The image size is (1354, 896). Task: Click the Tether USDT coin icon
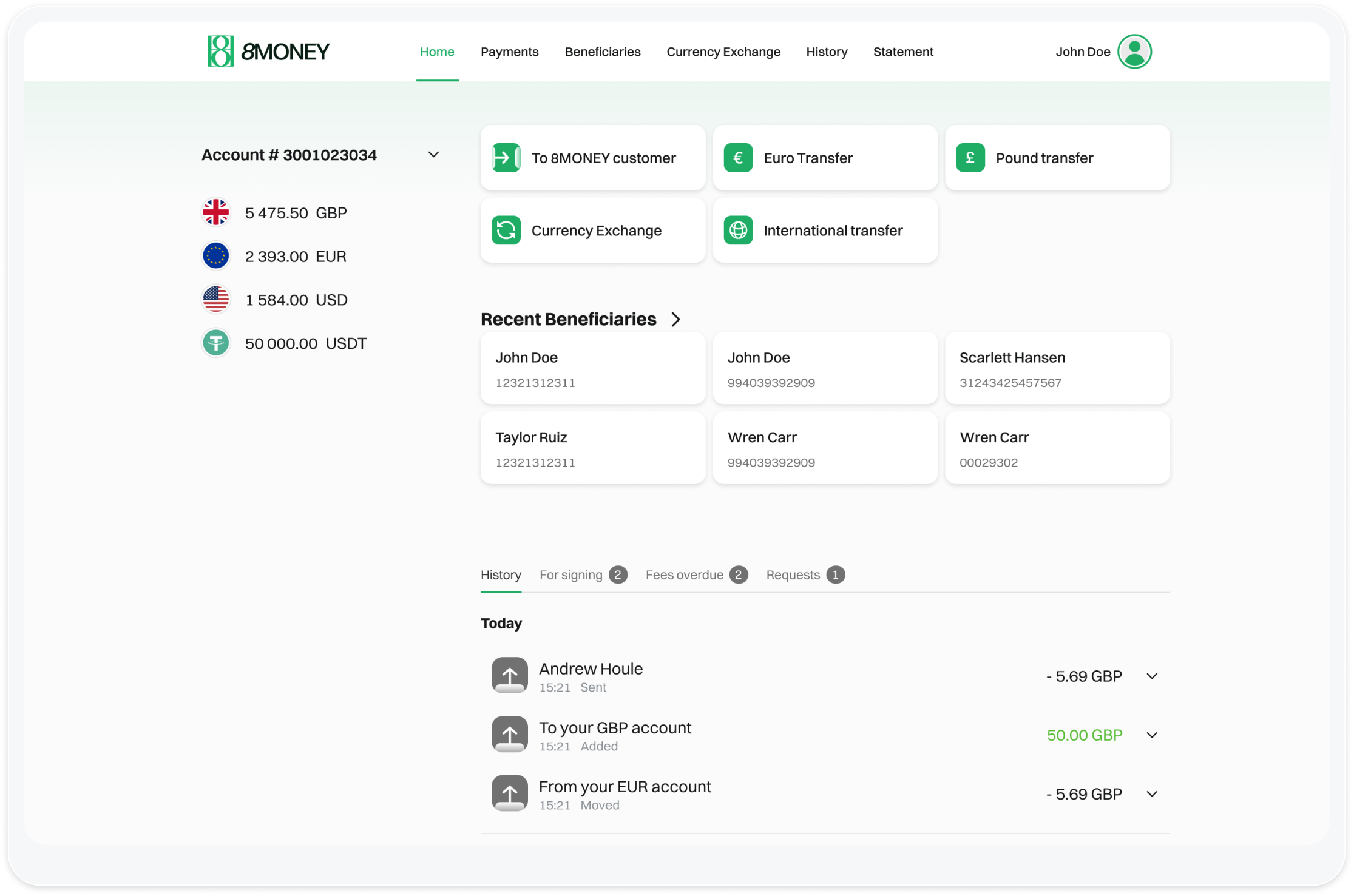216,343
